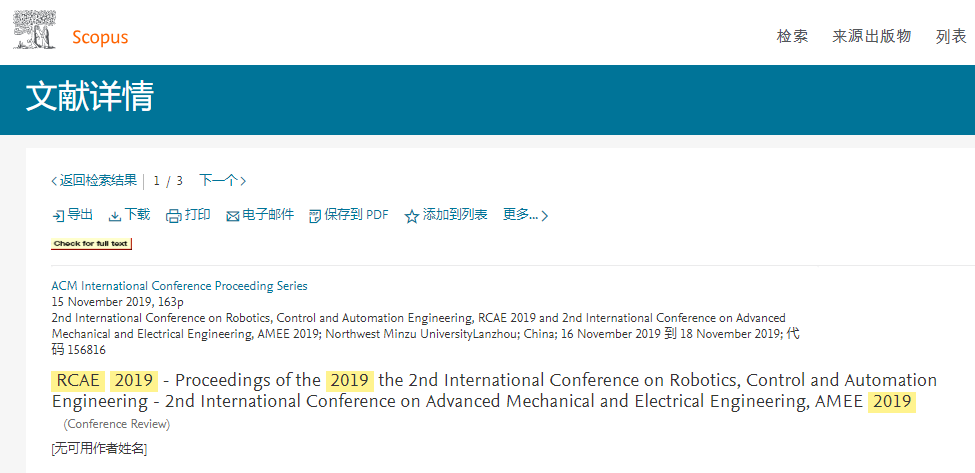975x473 pixels.
Task: Click the highlighted AMEE 2019 year
Action: 892,402
